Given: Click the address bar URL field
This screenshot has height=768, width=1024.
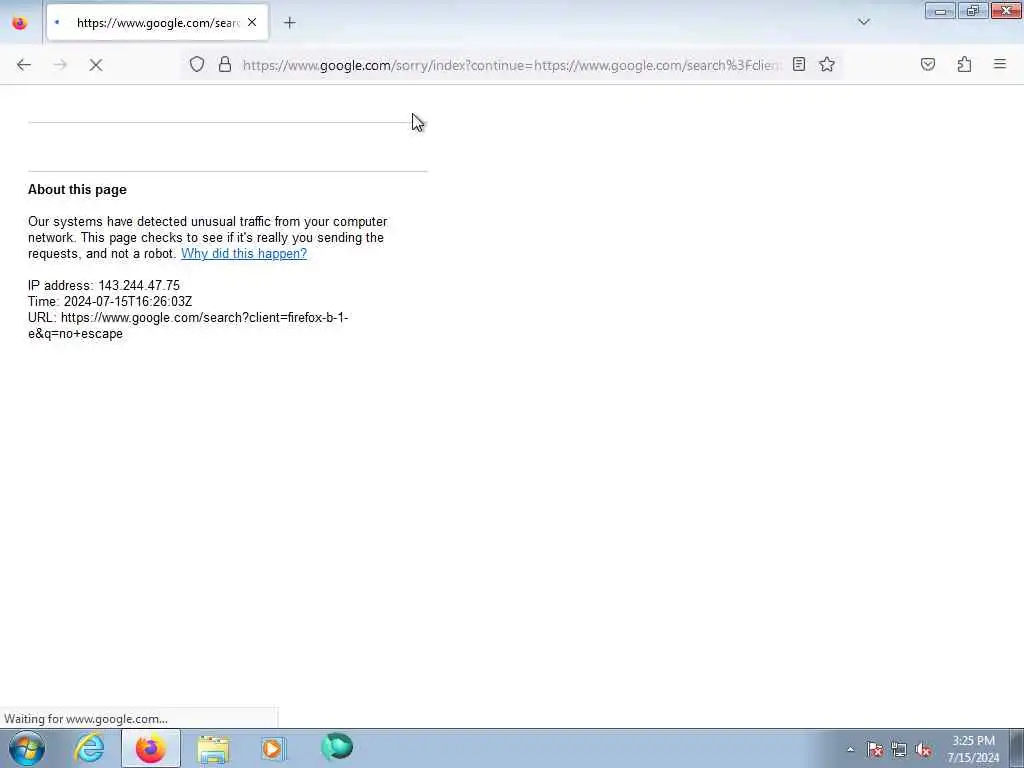Looking at the screenshot, I should point(511,65).
